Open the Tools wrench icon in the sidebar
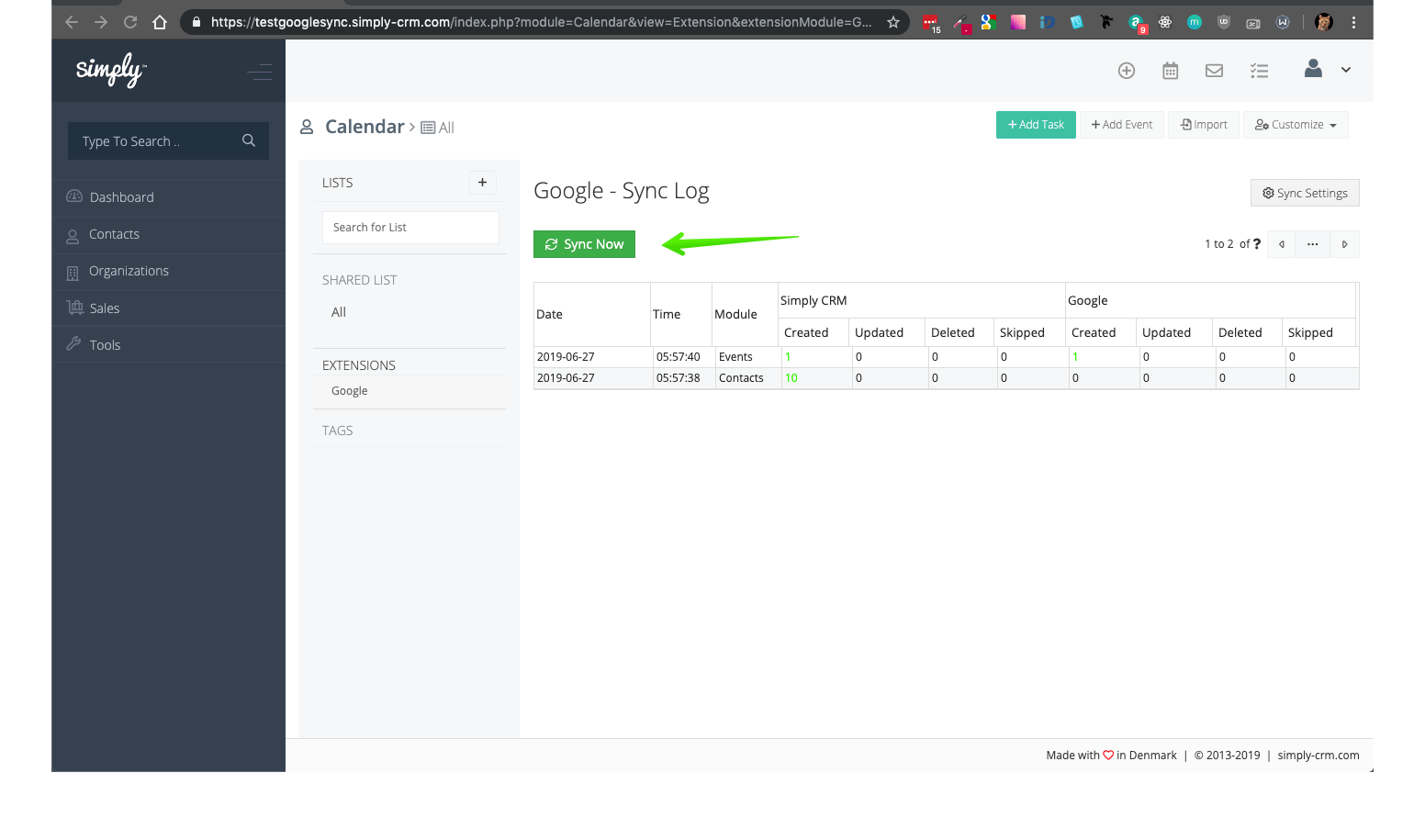The width and height of the screenshot is (1425, 840). 73,344
